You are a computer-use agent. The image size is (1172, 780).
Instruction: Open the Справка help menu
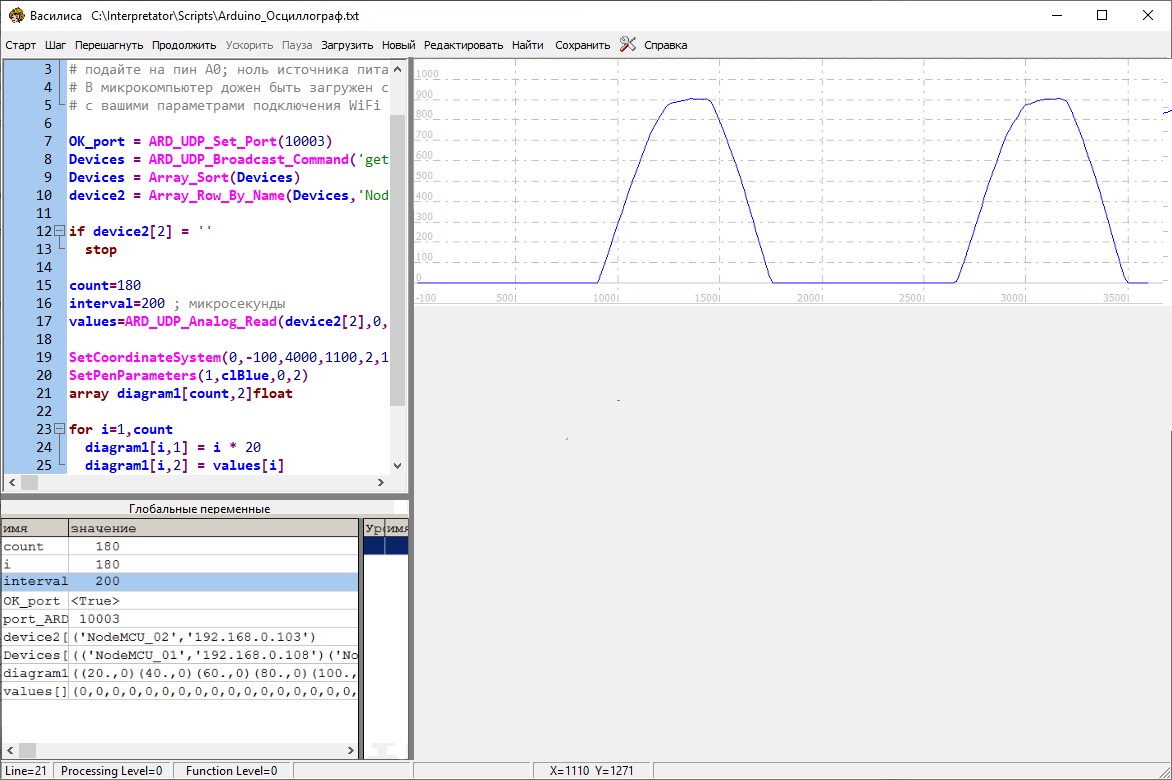pyautogui.click(x=665, y=45)
